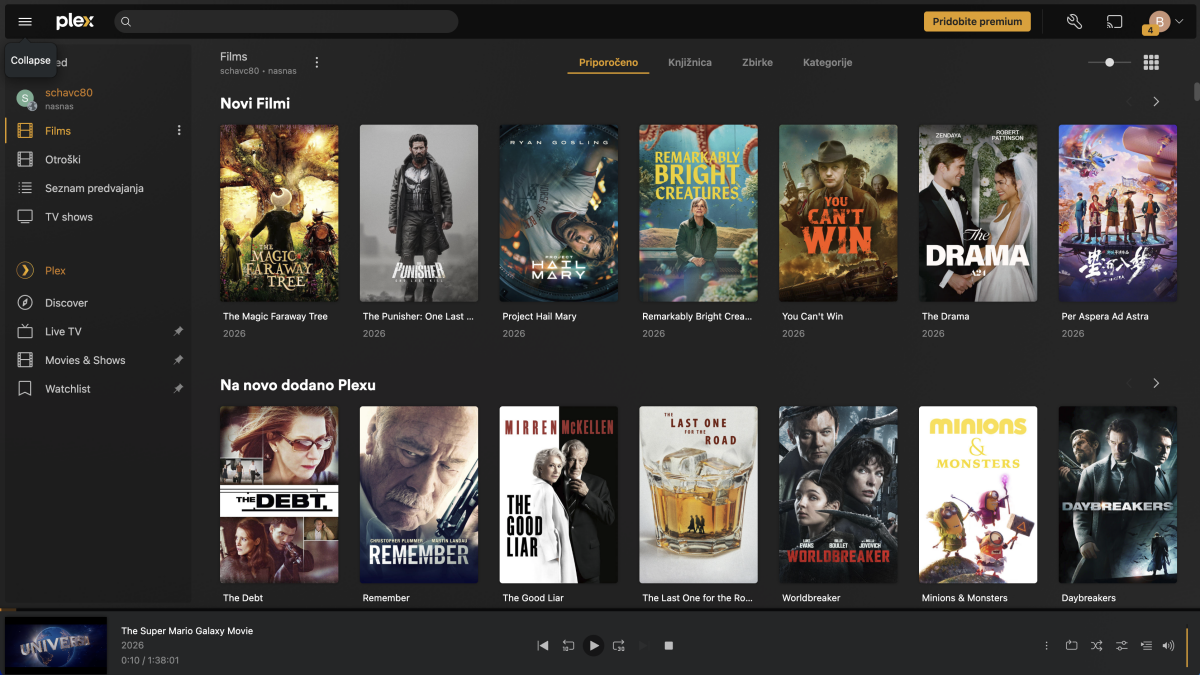
Task: Open the Project Hail Mary poster
Action: (x=558, y=213)
